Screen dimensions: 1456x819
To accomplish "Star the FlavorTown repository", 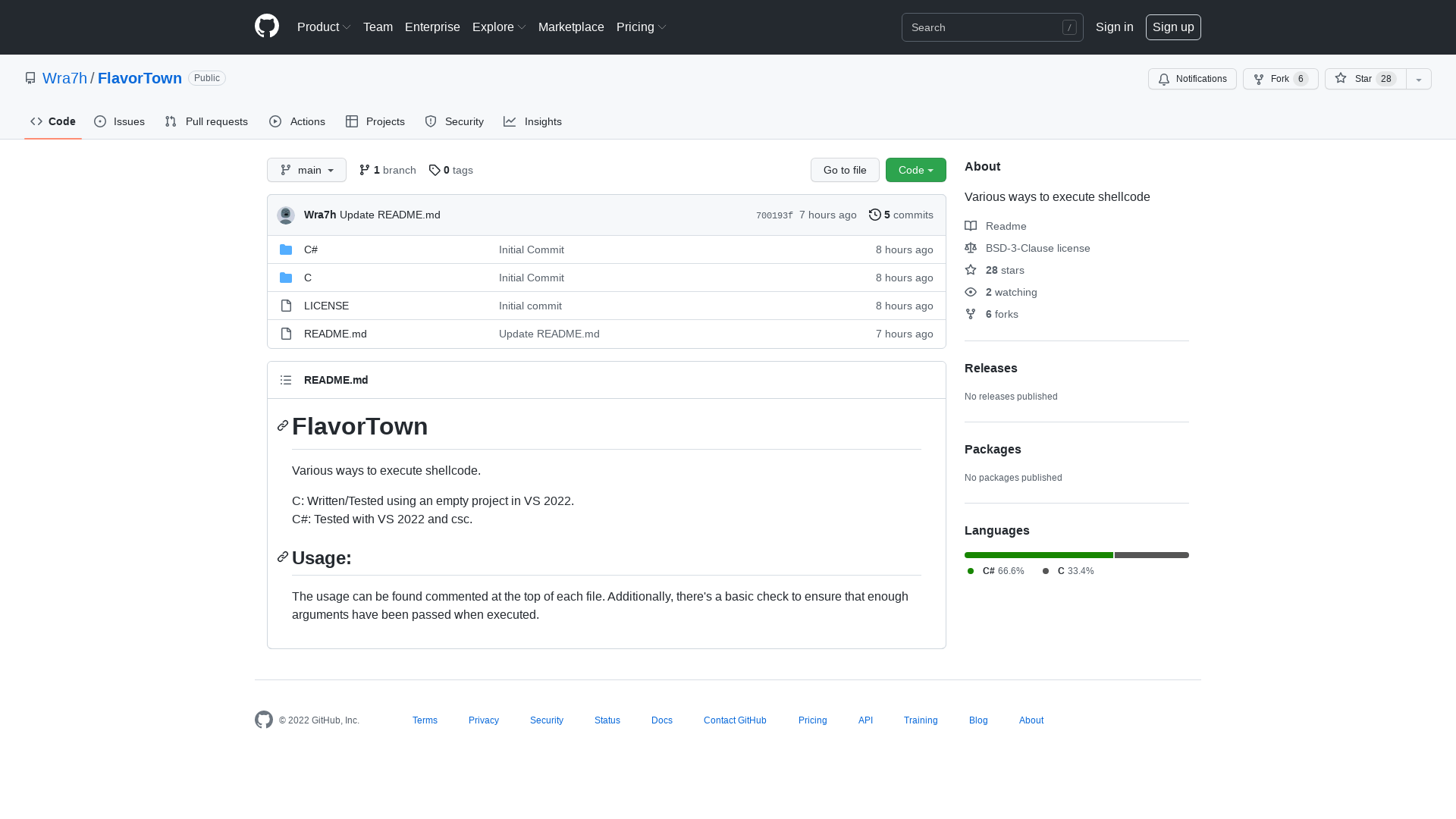I will [x=1365, y=79].
